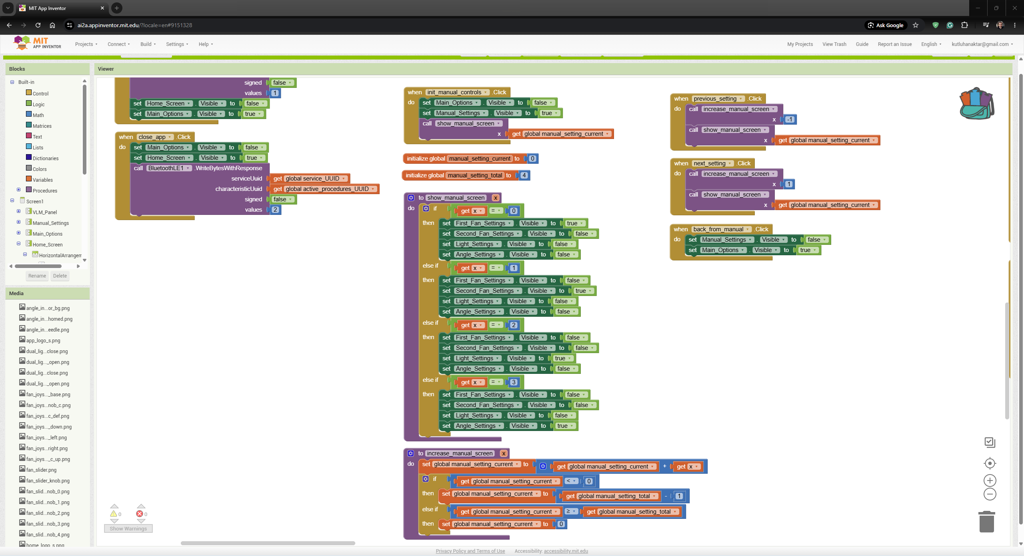The width and height of the screenshot is (1024, 556).
Task: Open My Projects link
Action: 800,44
